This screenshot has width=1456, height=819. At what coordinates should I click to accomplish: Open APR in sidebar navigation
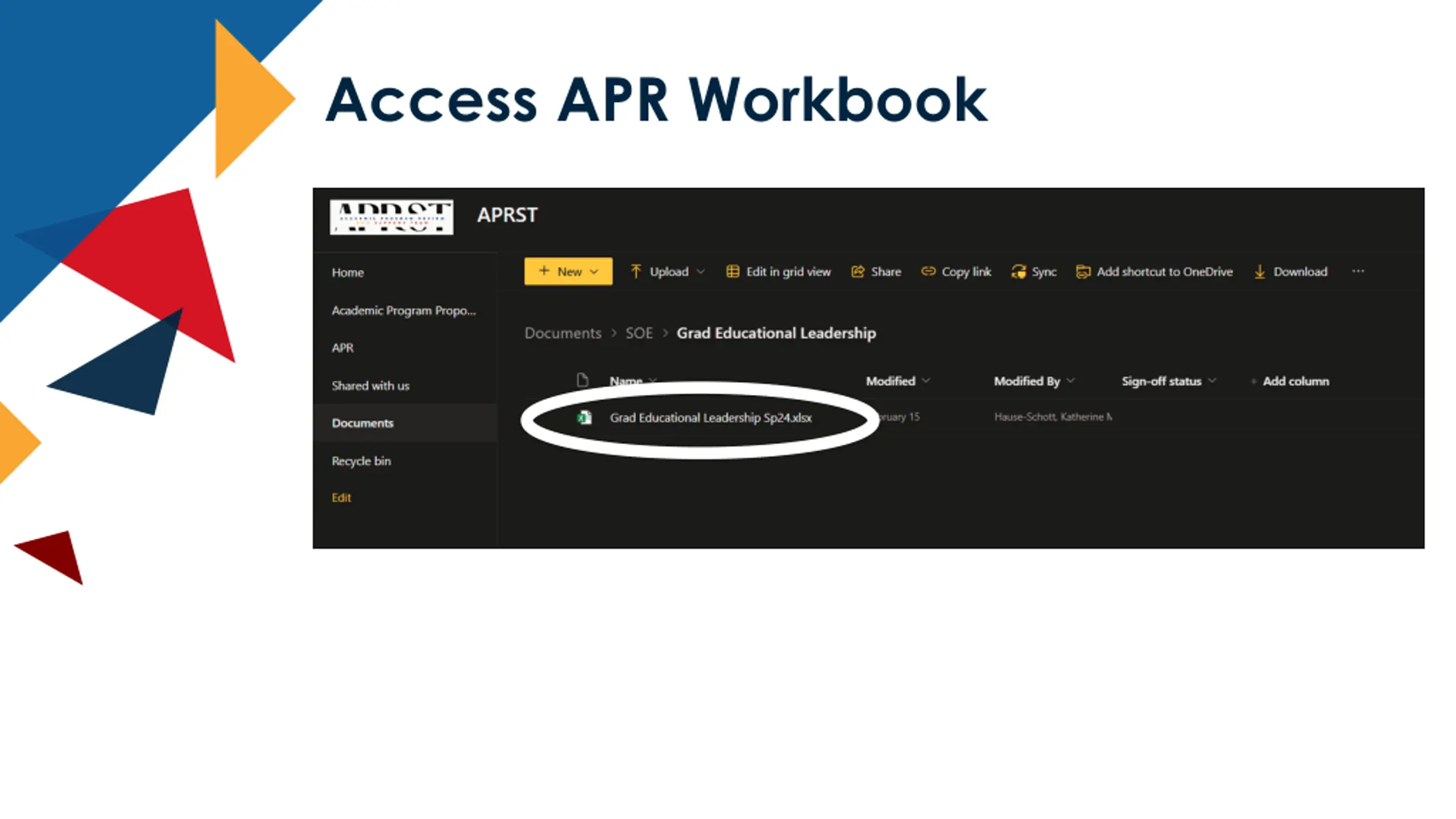(x=342, y=348)
